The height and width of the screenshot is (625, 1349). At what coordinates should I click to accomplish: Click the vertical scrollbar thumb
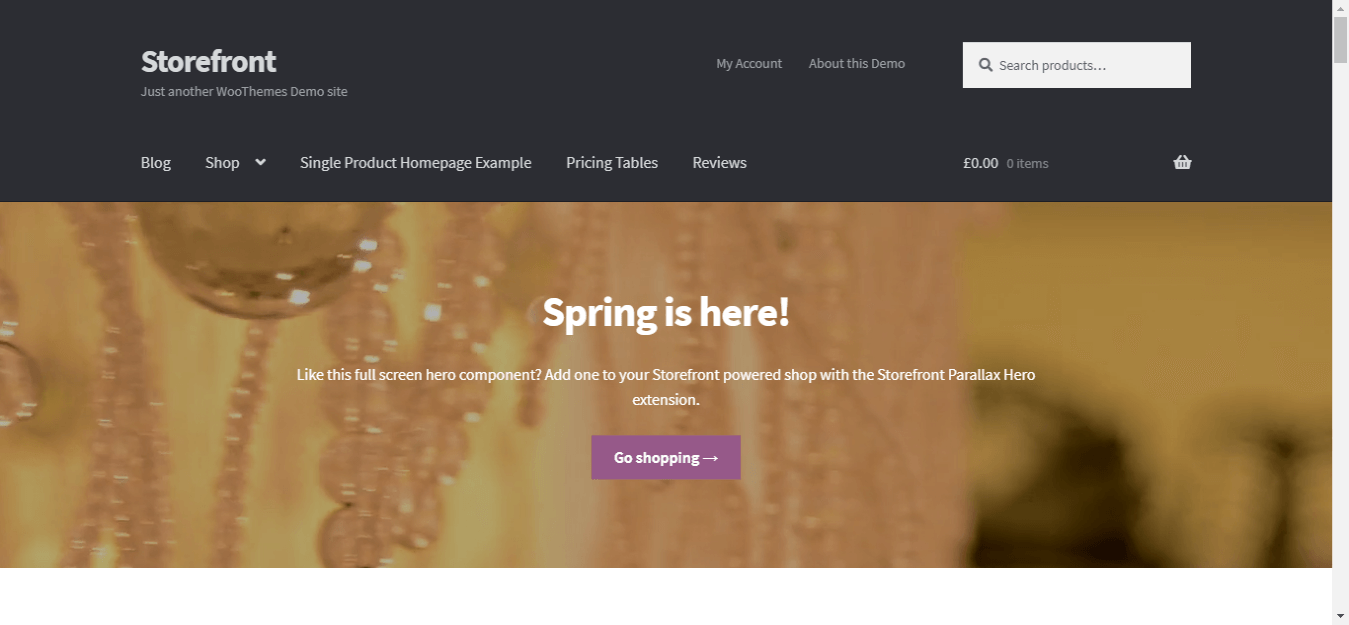coord(1340,40)
